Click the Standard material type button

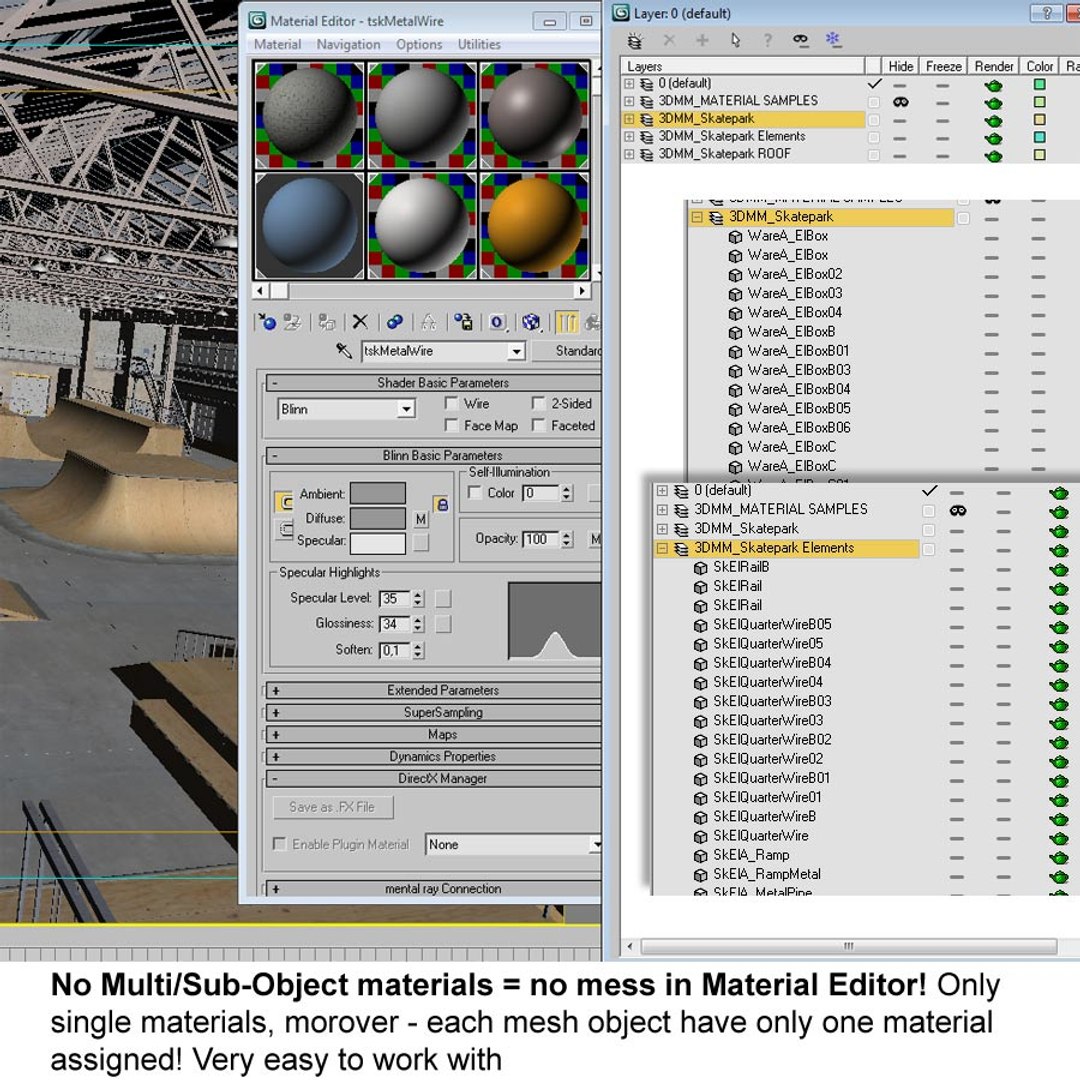[568, 351]
